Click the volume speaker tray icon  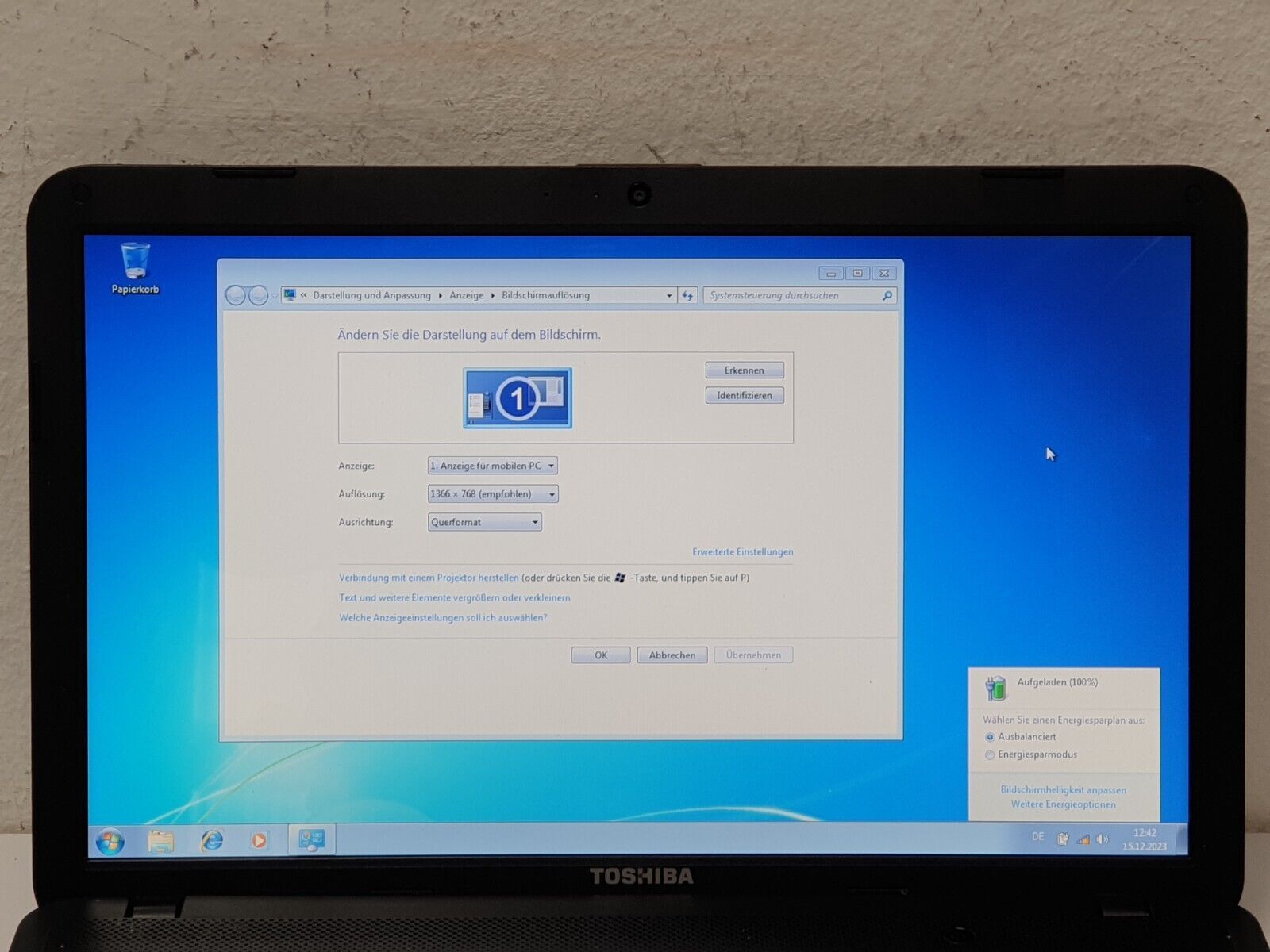coord(1103,839)
